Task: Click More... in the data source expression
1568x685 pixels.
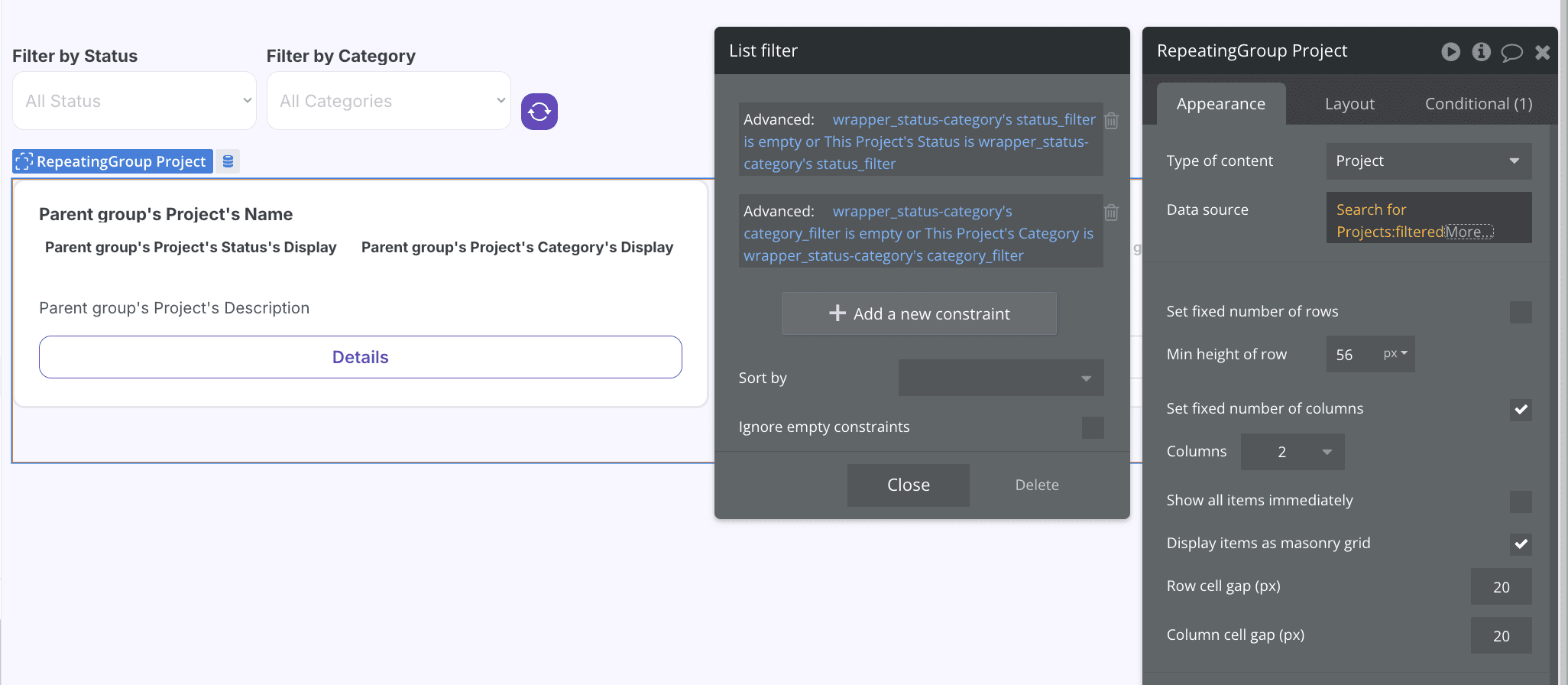Action: (x=1469, y=232)
